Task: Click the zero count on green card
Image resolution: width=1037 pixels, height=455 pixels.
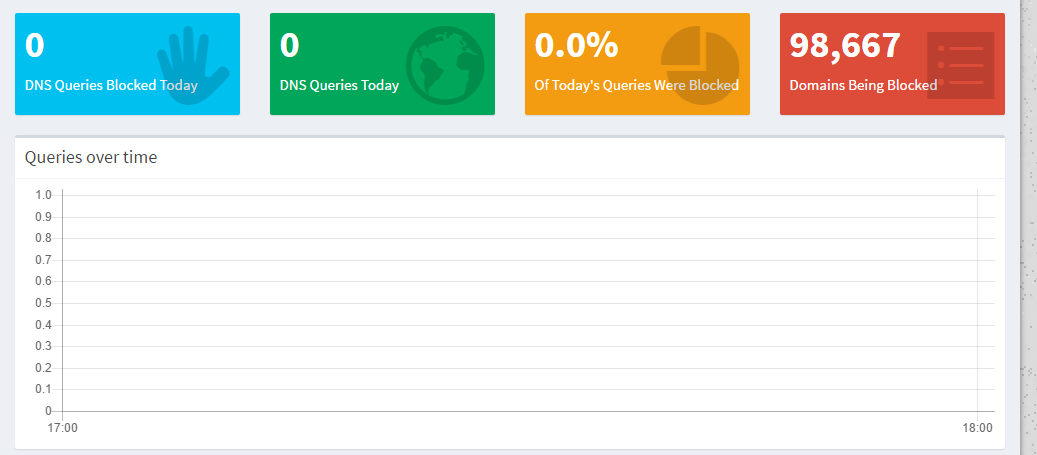Action: [289, 45]
